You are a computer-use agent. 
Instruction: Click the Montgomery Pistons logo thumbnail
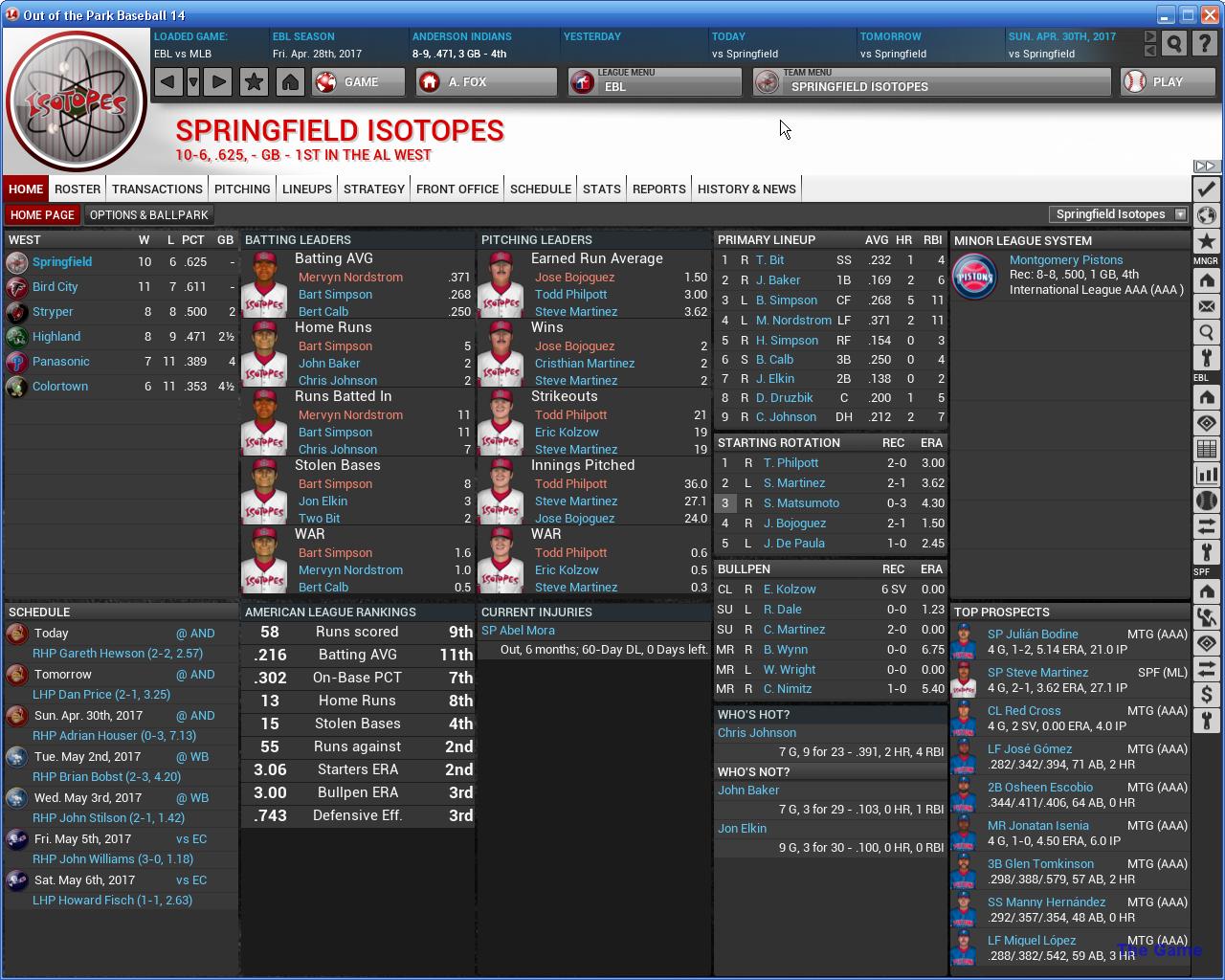click(974, 277)
